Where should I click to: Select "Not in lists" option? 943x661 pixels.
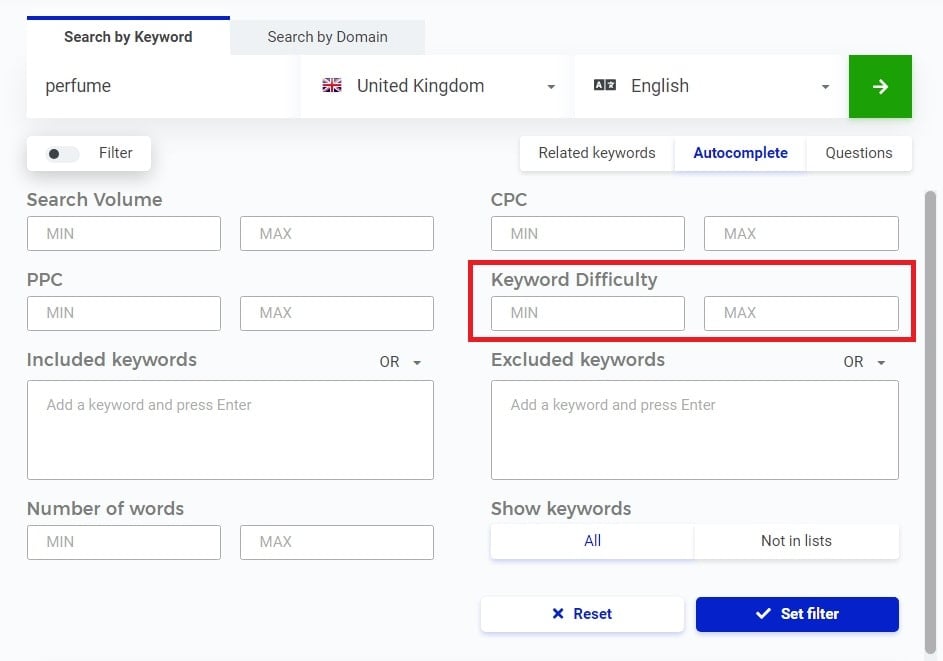796,541
